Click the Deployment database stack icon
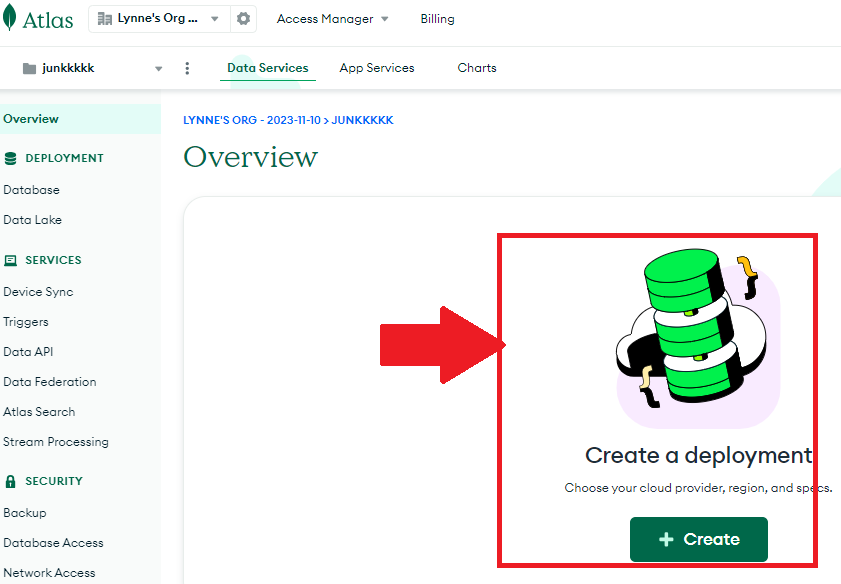841x584 pixels. click(x=11, y=158)
